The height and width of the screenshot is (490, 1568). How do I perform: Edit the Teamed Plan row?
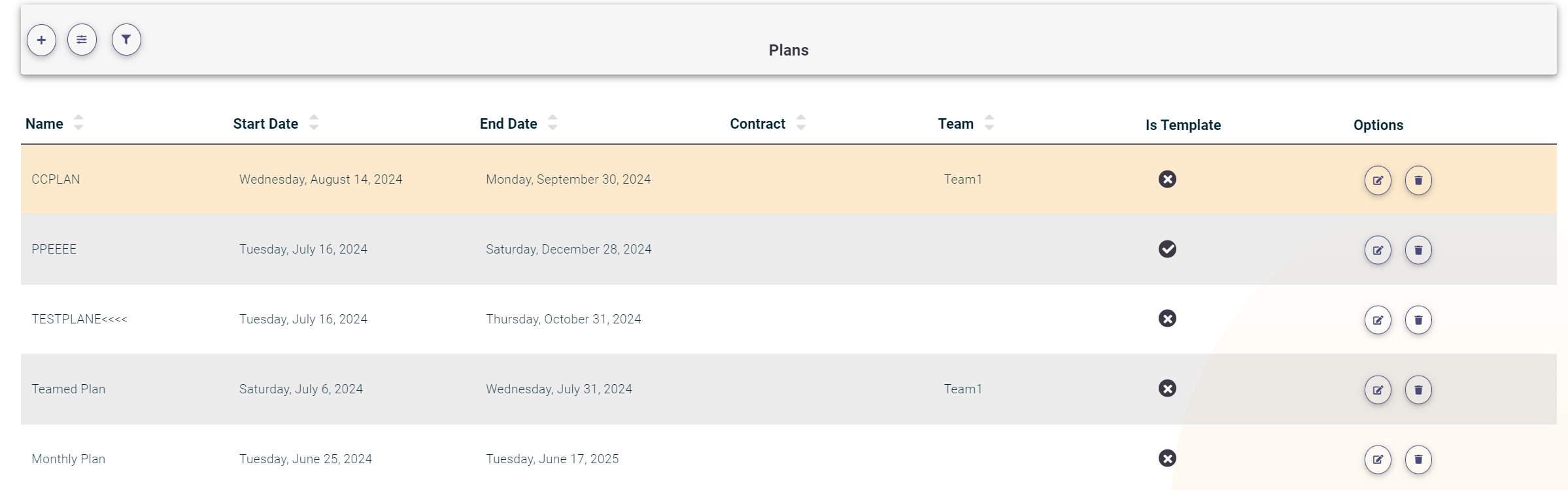coord(1377,390)
